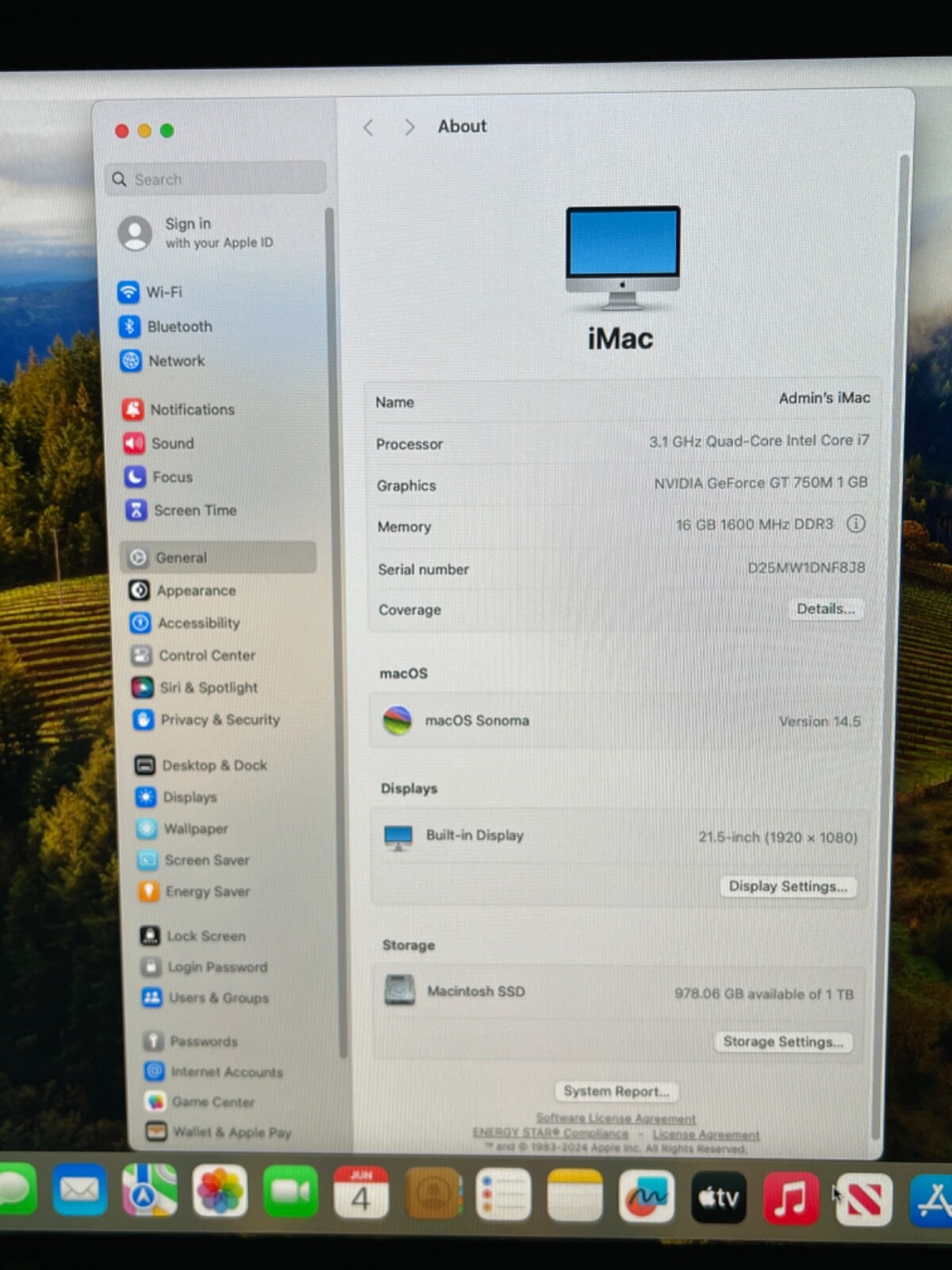Click the computer name Admin's iMac
Viewport: 952px width, 1270px height.
tap(824, 398)
